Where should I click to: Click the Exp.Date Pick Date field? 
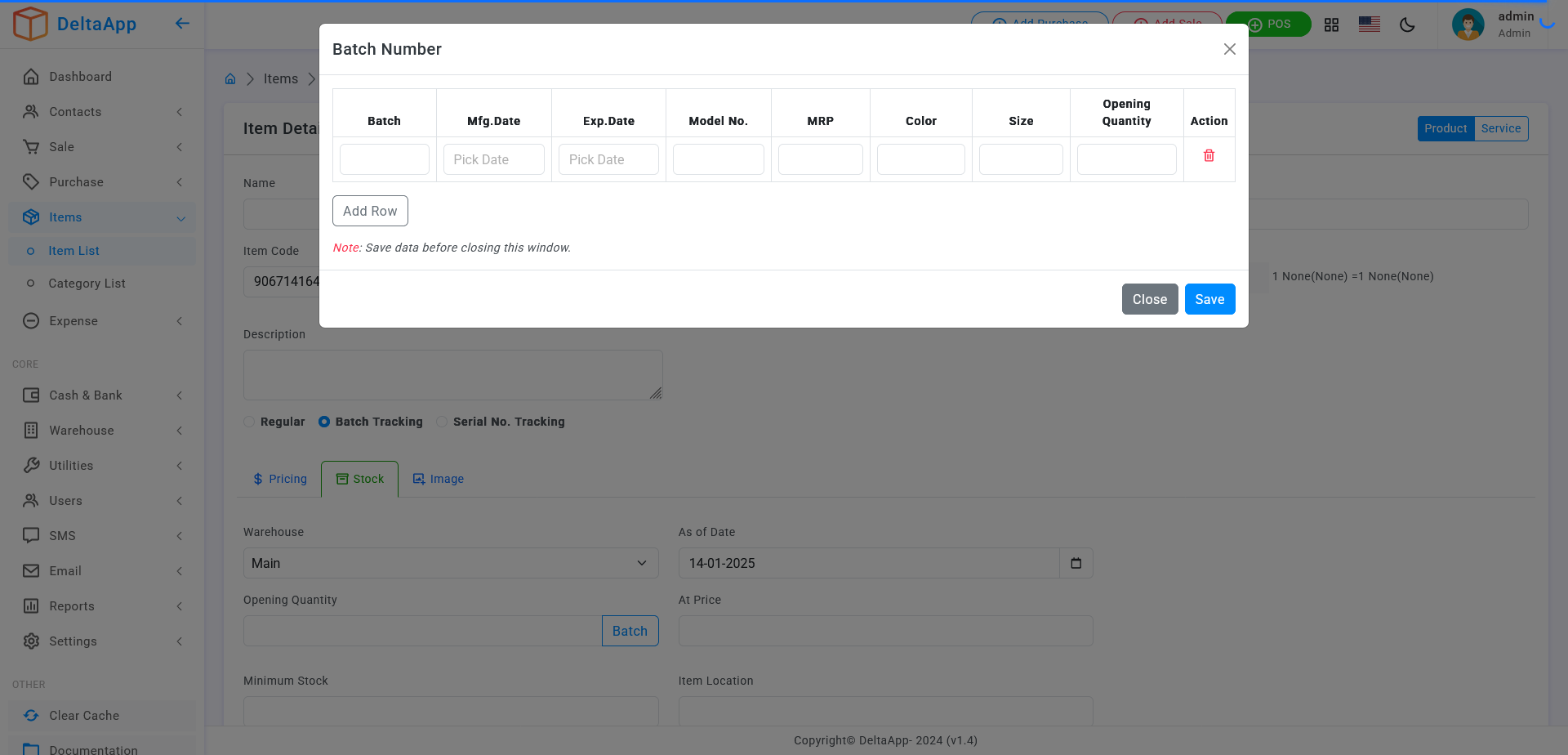pyautogui.click(x=608, y=159)
